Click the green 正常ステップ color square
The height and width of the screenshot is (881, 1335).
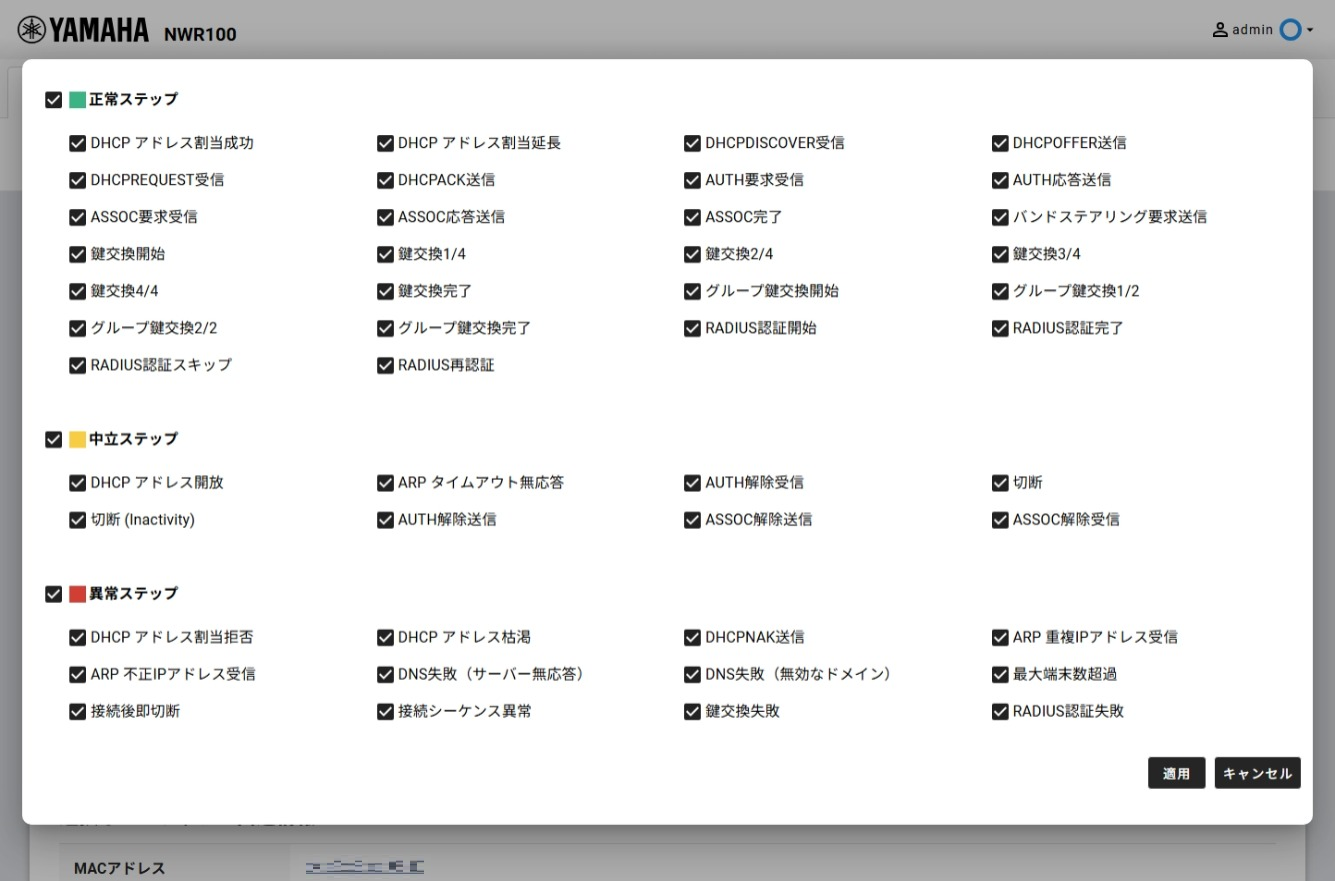[77, 100]
